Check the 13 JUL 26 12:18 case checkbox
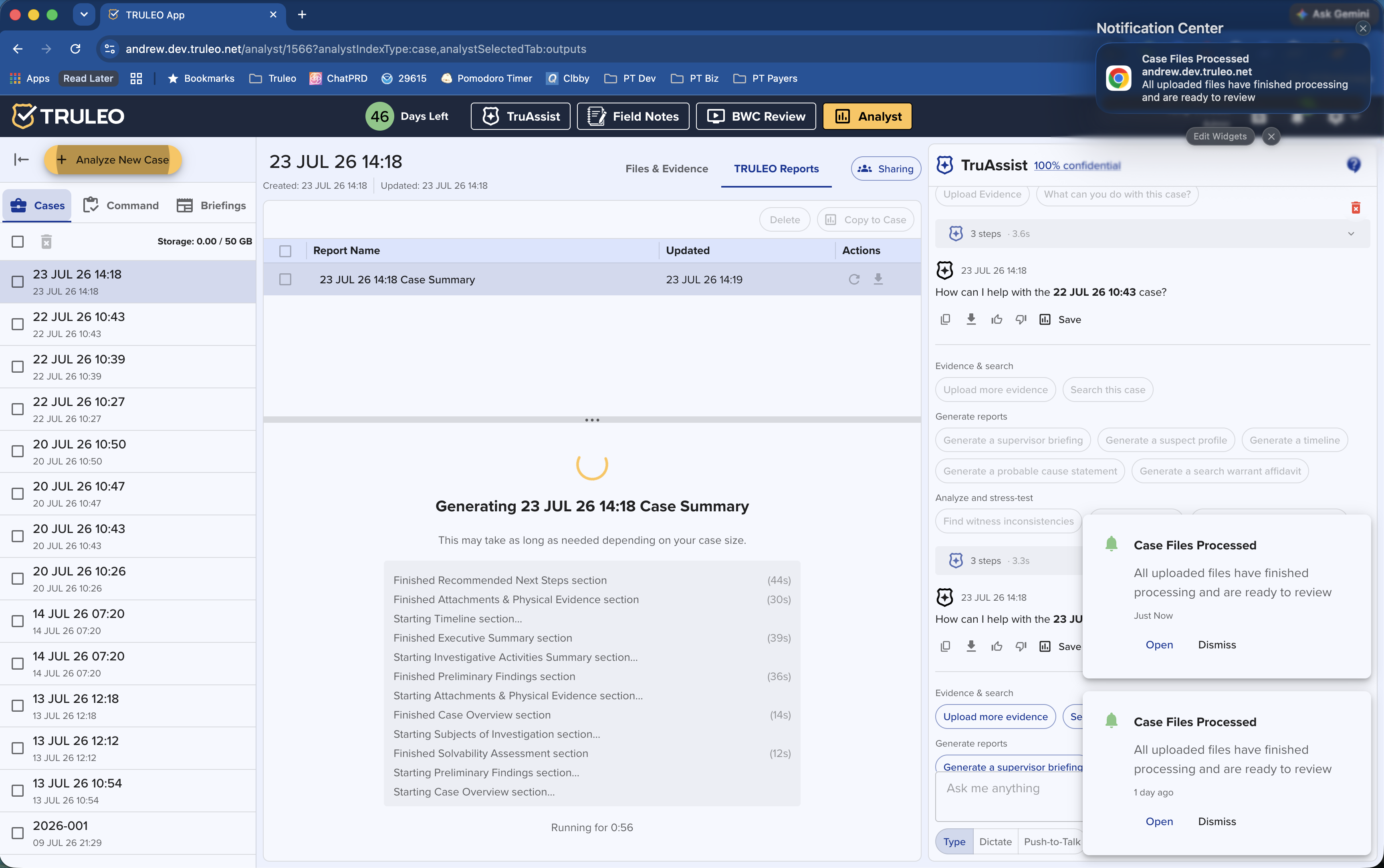 pyautogui.click(x=18, y=706)
